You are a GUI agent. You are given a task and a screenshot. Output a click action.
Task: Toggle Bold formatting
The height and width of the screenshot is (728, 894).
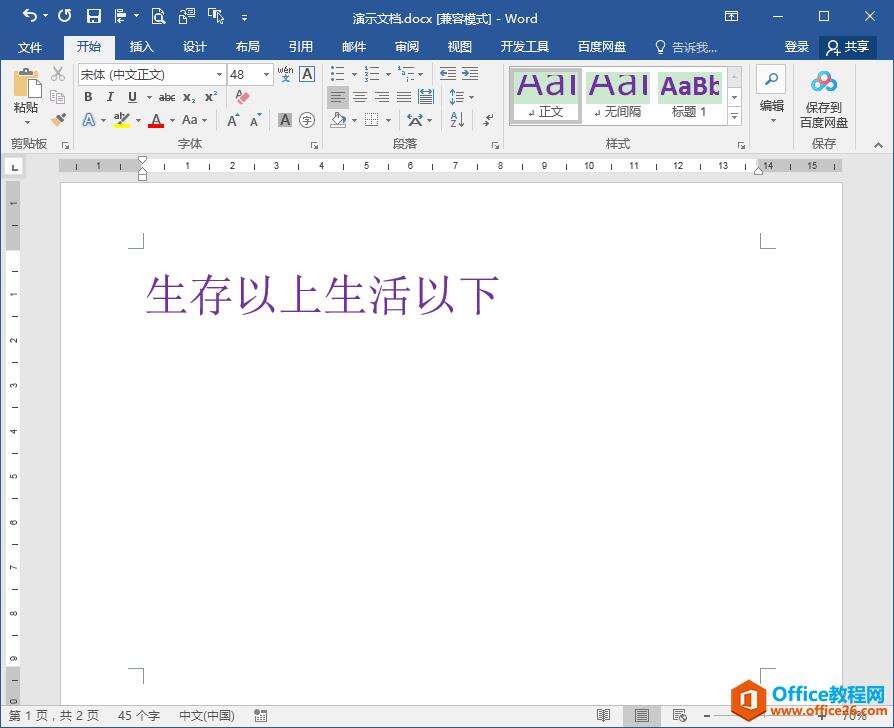coord(88,97)
